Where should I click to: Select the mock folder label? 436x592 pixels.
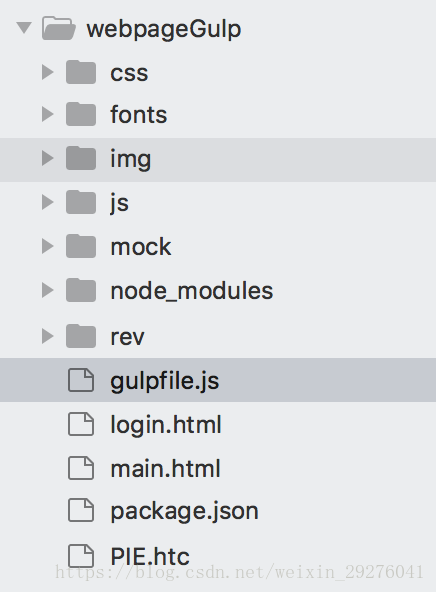(141, 247)
